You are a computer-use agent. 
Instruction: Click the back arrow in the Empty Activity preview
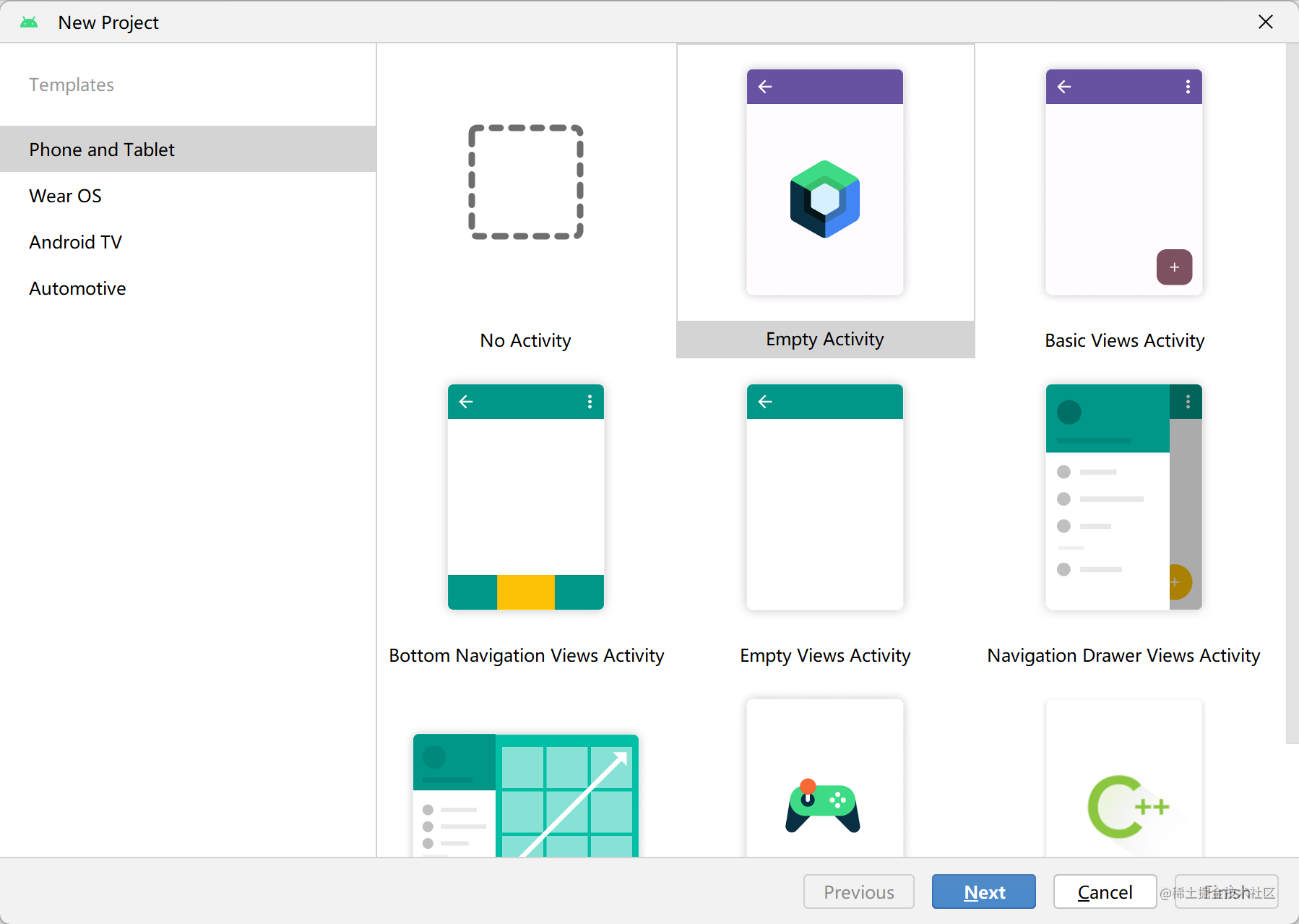click(765, 87)
